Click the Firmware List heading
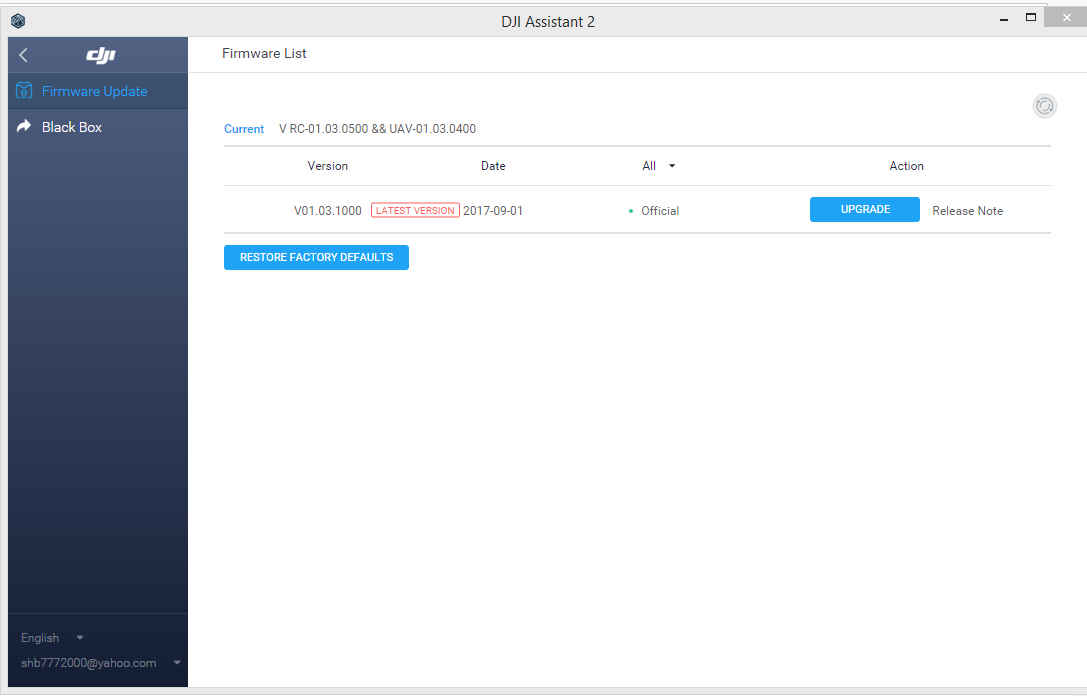The image size is (1087, 696). click(x=264, y=53)
